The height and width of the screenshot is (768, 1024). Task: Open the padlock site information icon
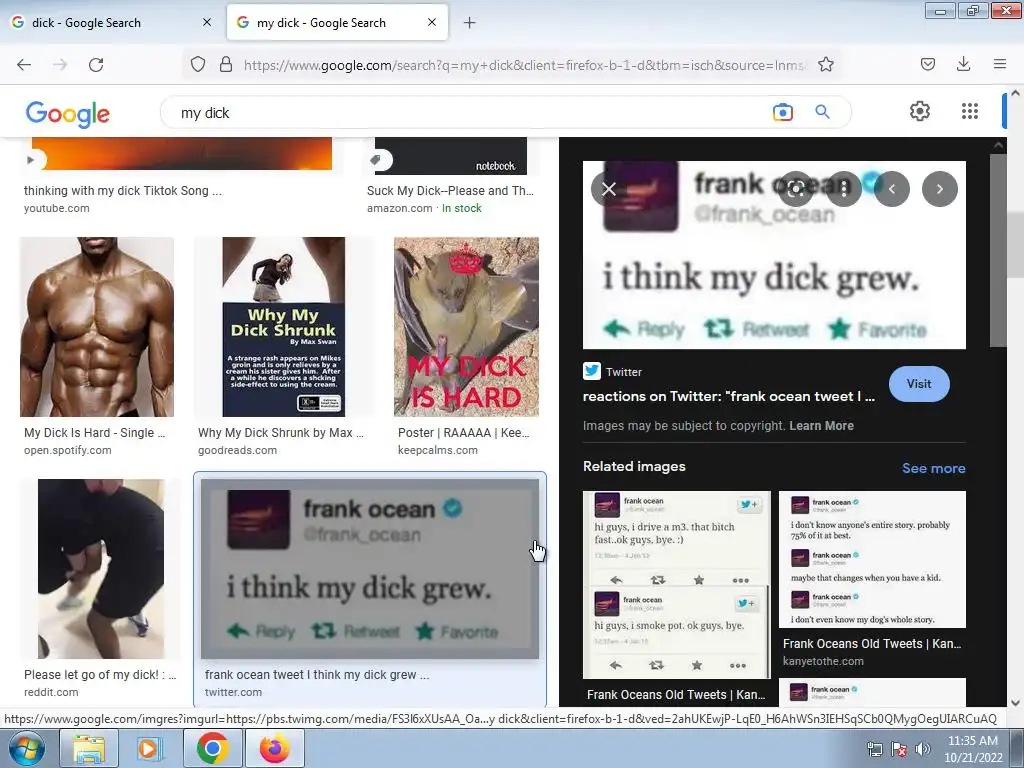[226, 64]
